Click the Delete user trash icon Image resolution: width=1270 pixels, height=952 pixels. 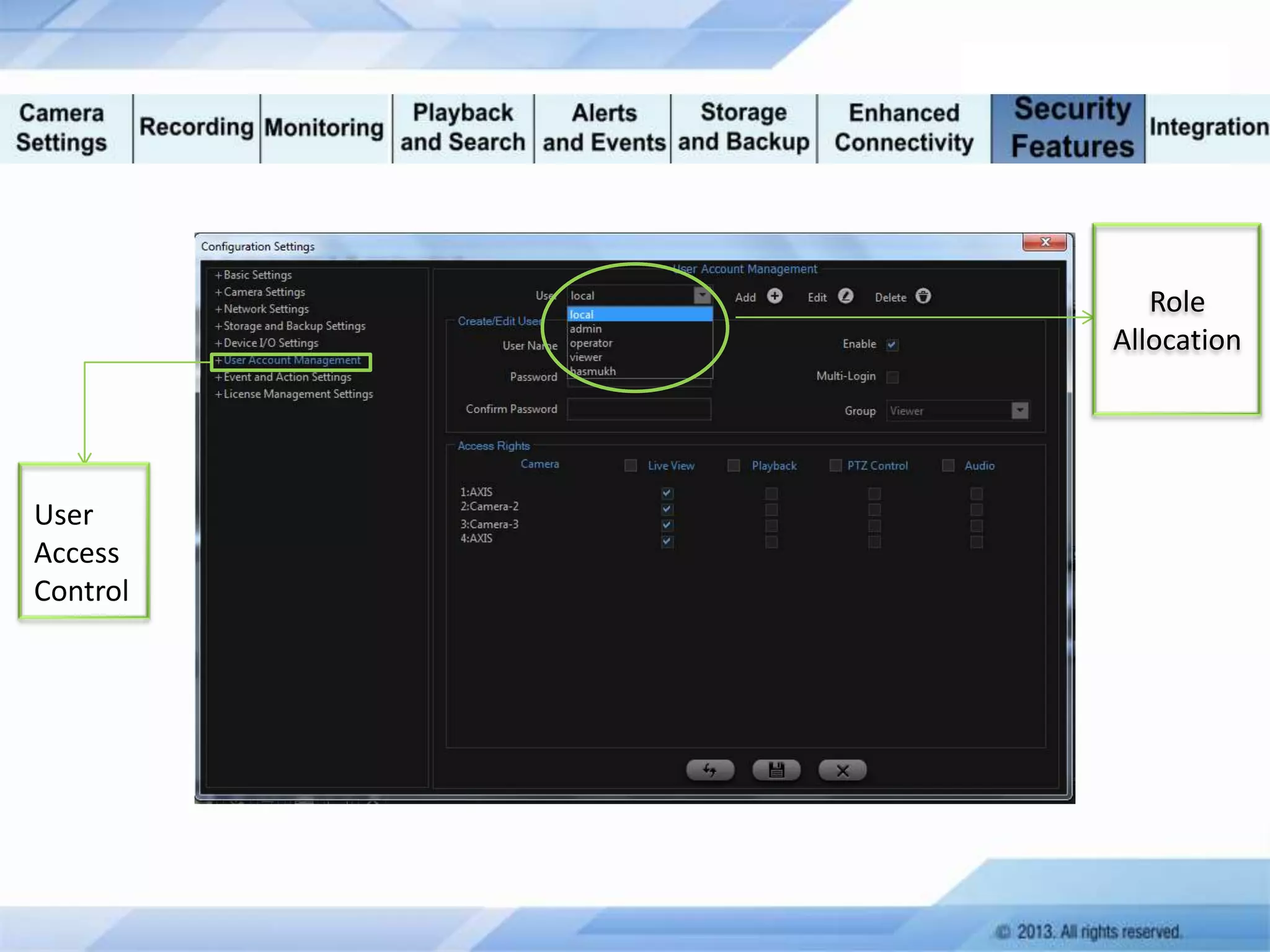[x=923, y=296]
